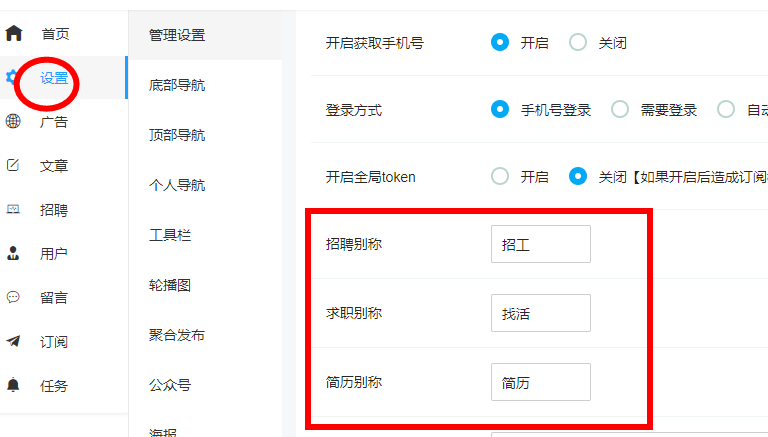Open the 公众号 settings link

point(170,385)
